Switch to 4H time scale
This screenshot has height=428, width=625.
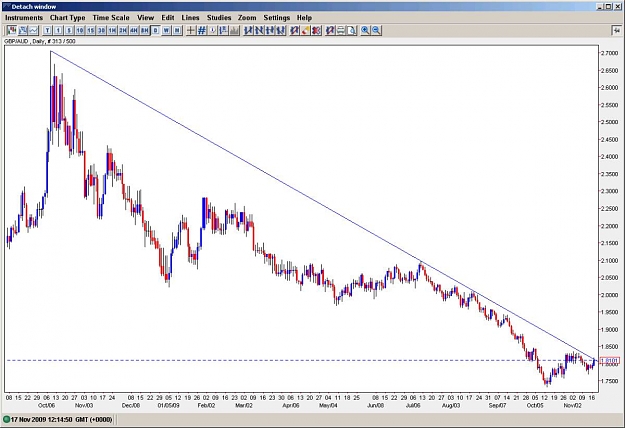pyautogui.click(x=134, y=30)
